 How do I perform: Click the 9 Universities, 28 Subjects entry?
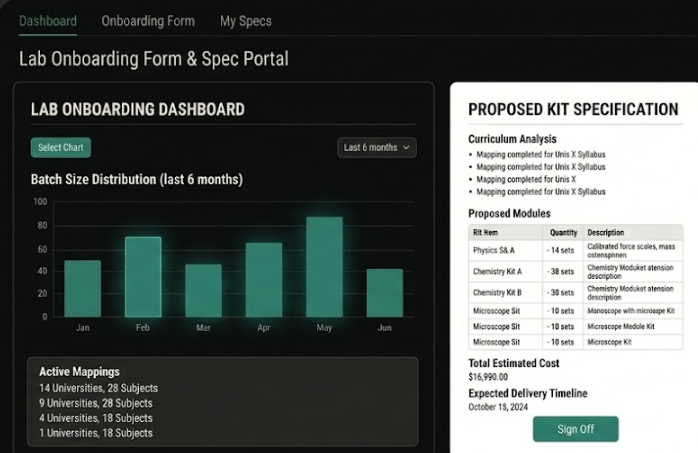[x=96, y=403]
